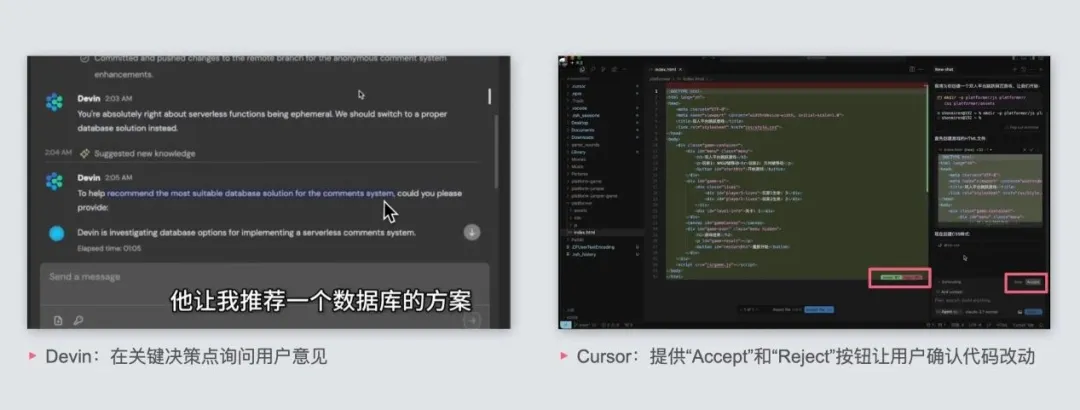
Task: Select the Documents folder in Cursor's explorer
Action: pos(584,130)
